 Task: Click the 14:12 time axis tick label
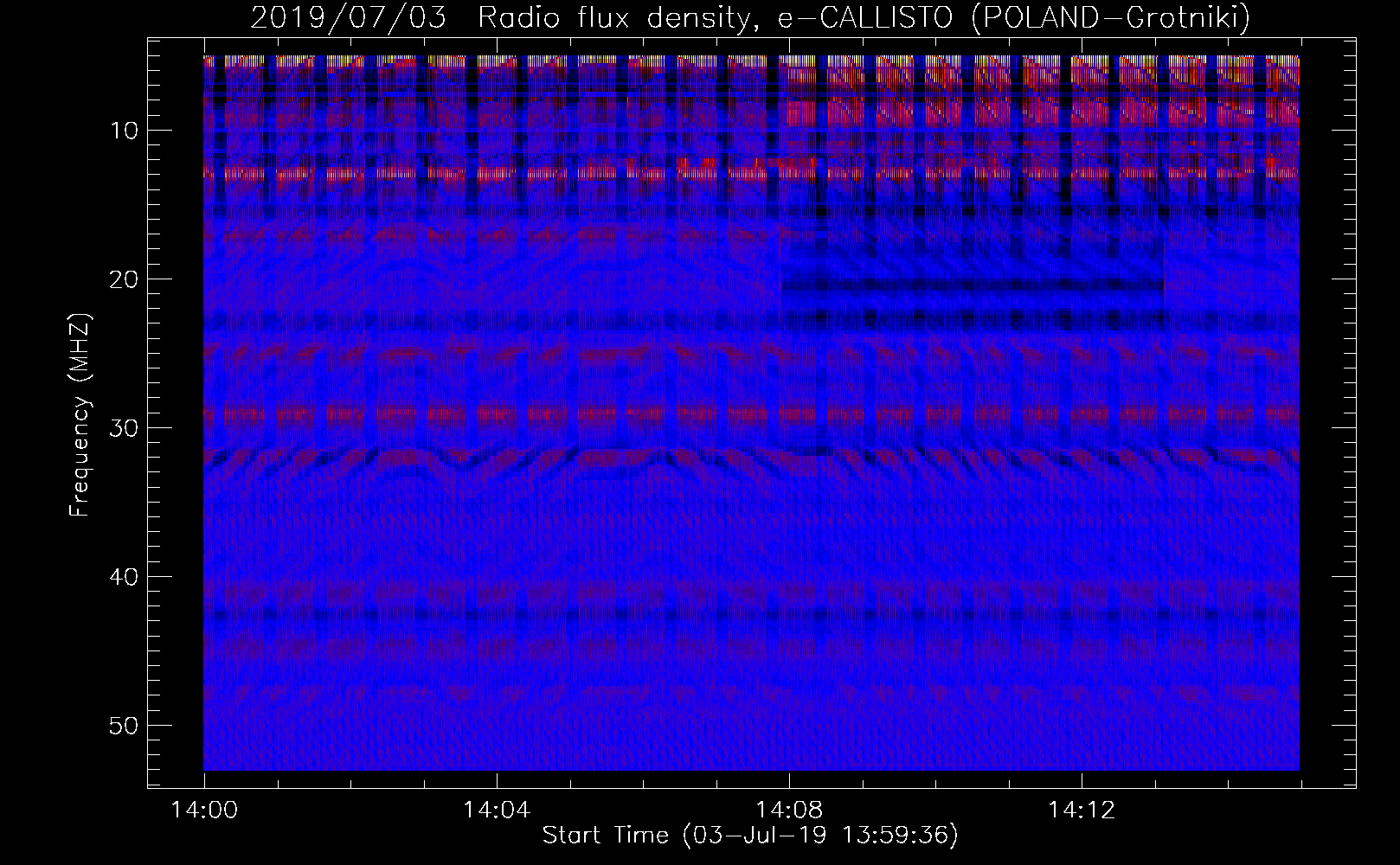point(1082,811)
